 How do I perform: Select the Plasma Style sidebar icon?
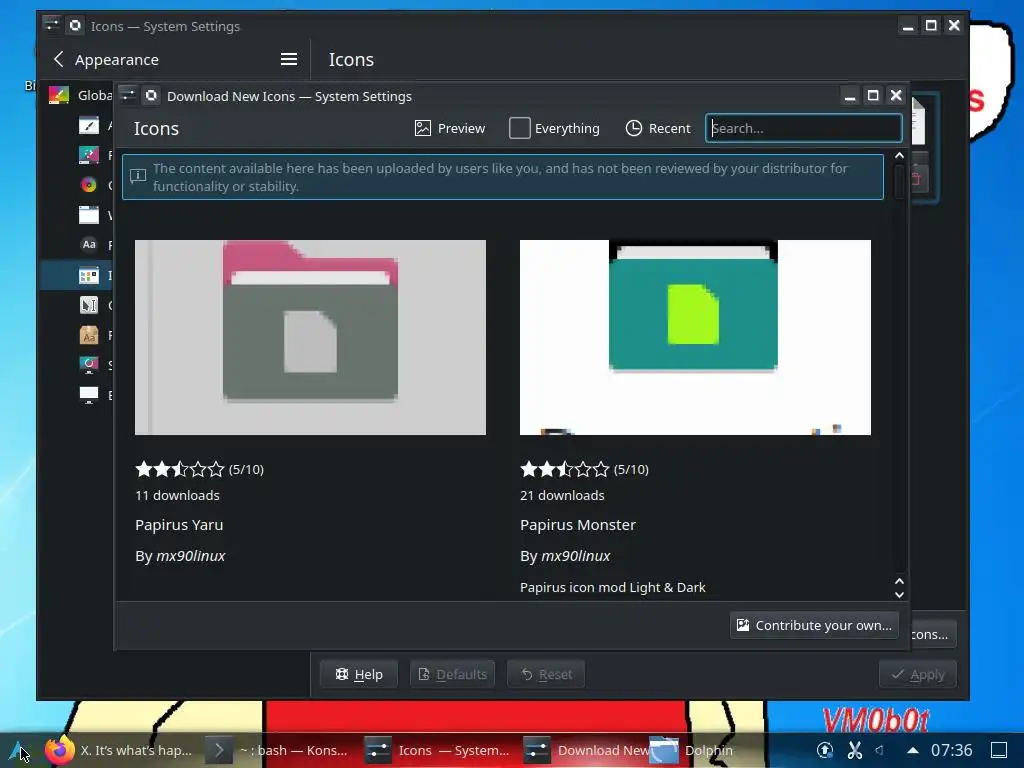89,155
